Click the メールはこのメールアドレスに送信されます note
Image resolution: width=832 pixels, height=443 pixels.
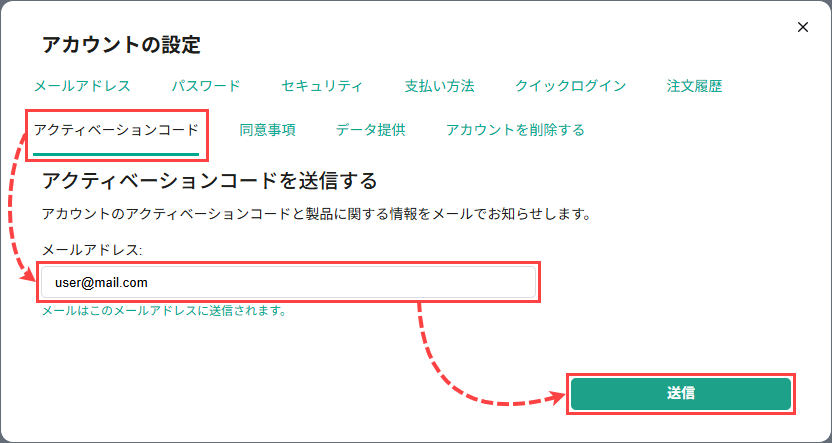[164, 311]
